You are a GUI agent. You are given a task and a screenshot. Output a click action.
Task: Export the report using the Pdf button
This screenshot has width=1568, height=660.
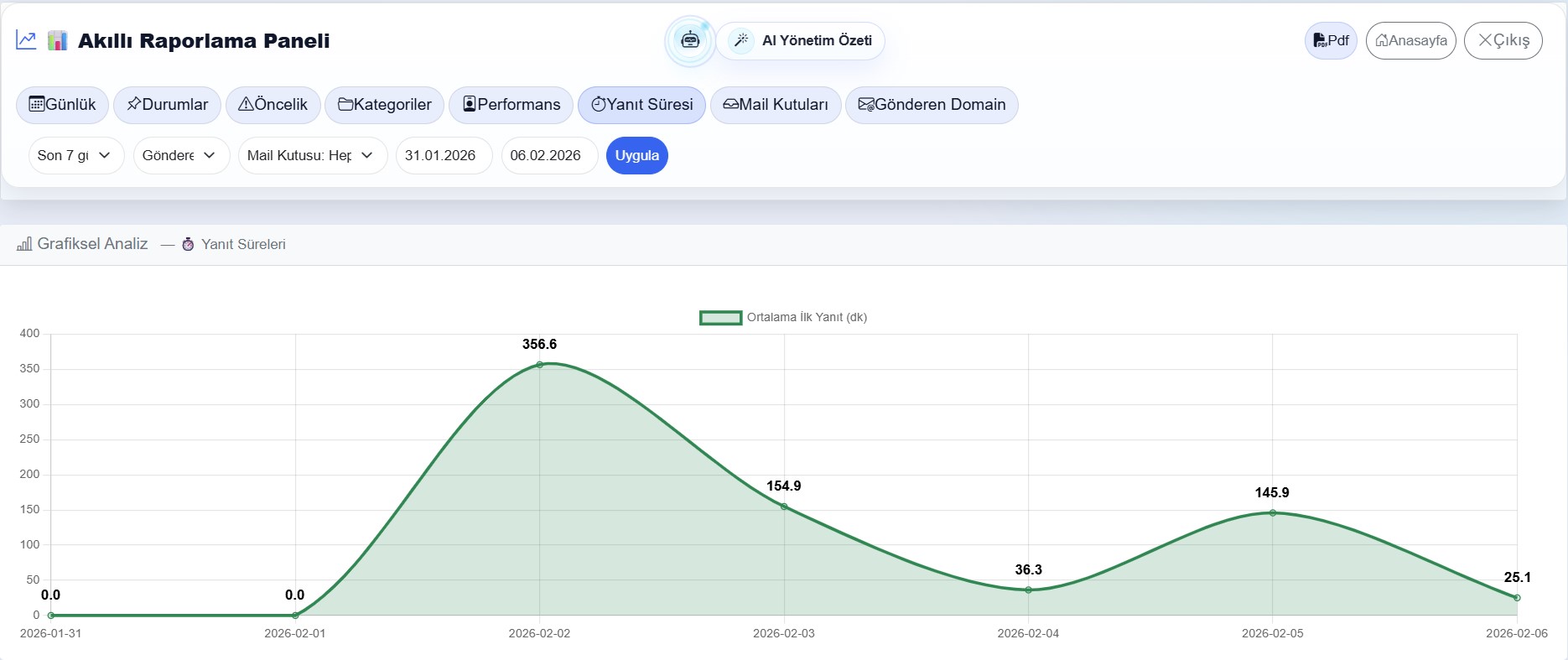tap(1330, 40)
